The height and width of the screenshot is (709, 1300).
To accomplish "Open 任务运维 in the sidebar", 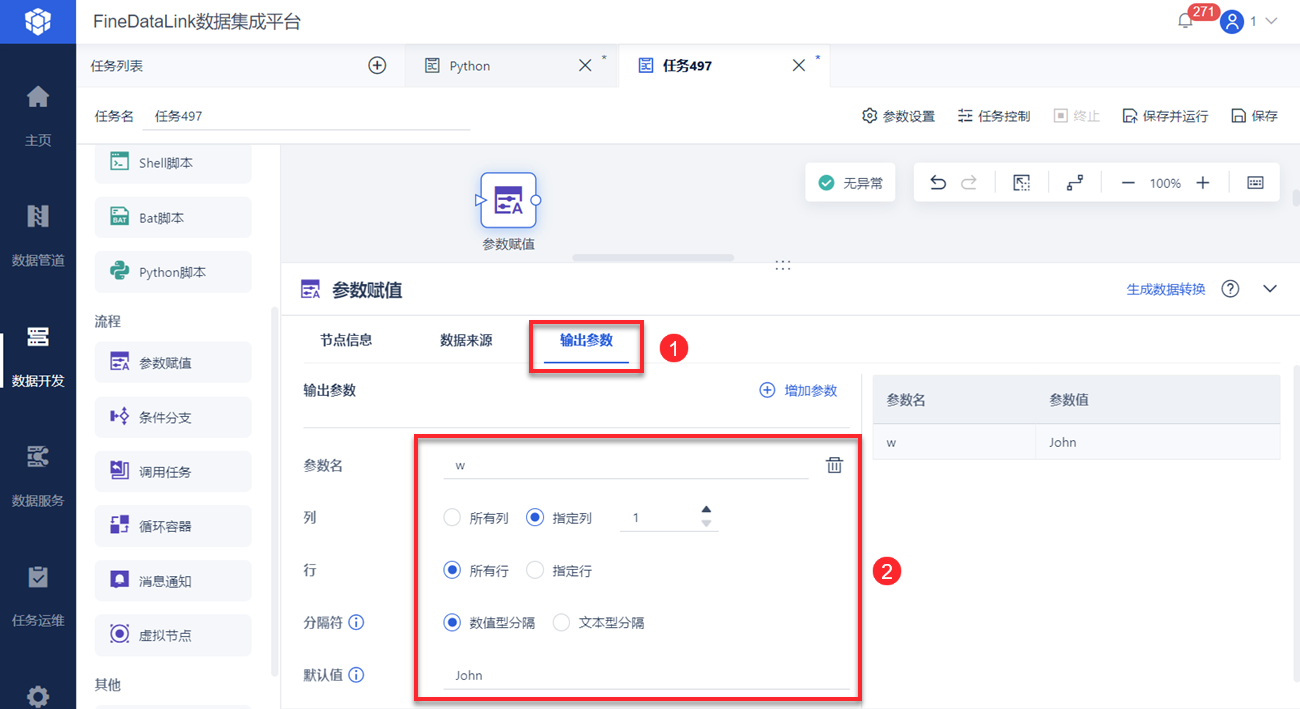I will pyautogui.click(x=38, y=596).
